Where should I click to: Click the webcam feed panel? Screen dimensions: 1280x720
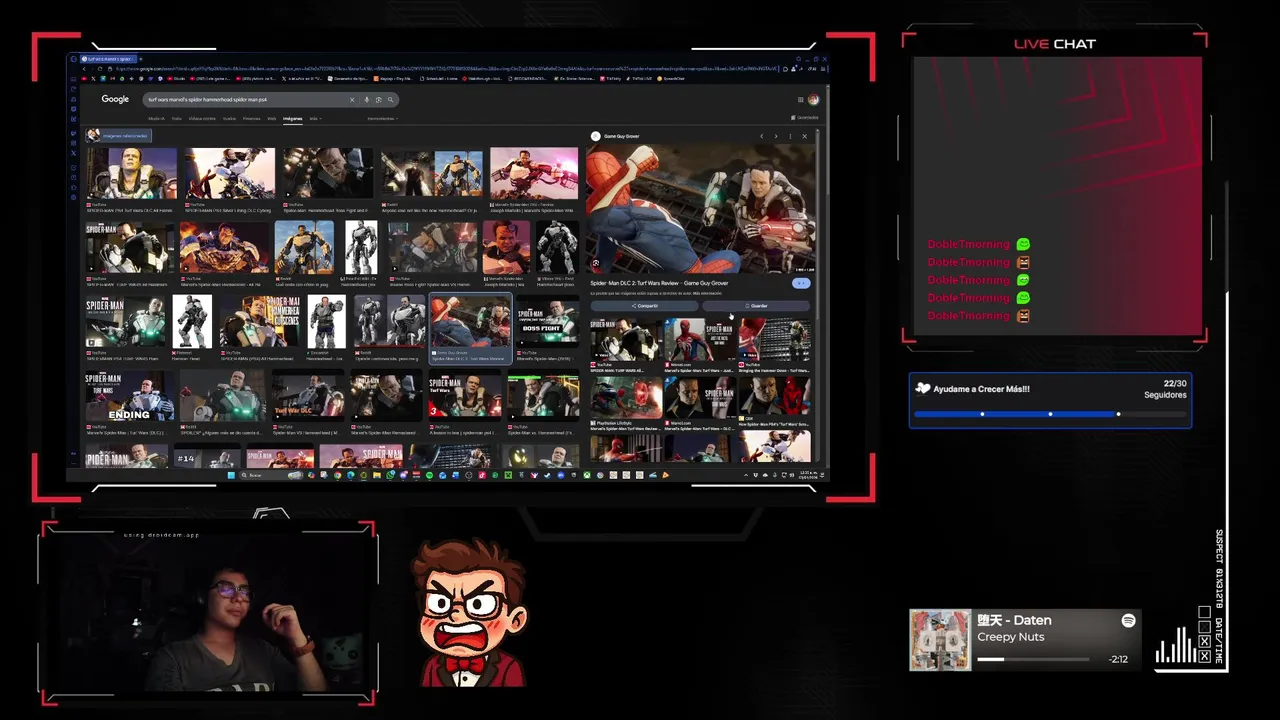209,615
